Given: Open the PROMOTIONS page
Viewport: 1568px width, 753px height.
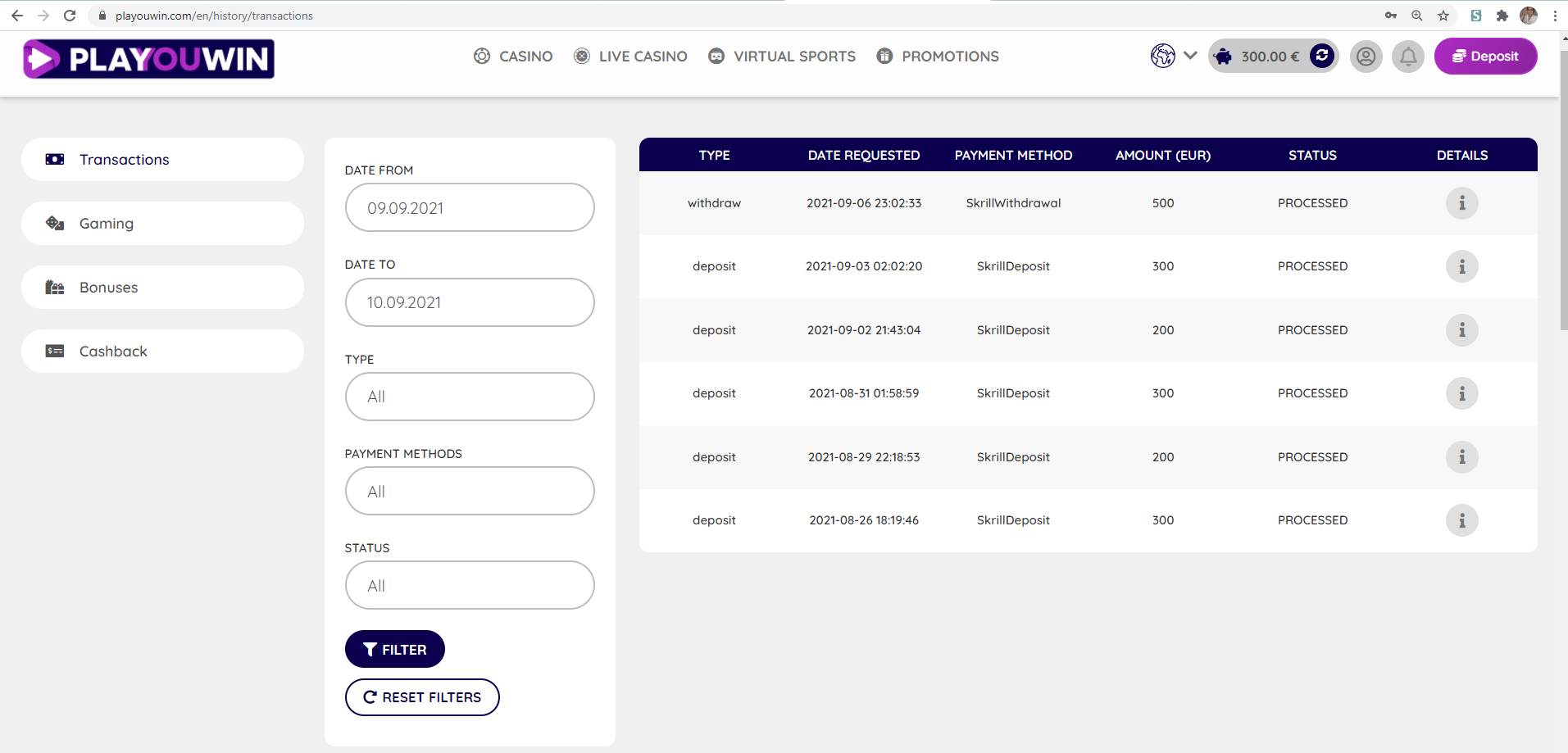Looking at the screenshot, I should pos(938,57).
